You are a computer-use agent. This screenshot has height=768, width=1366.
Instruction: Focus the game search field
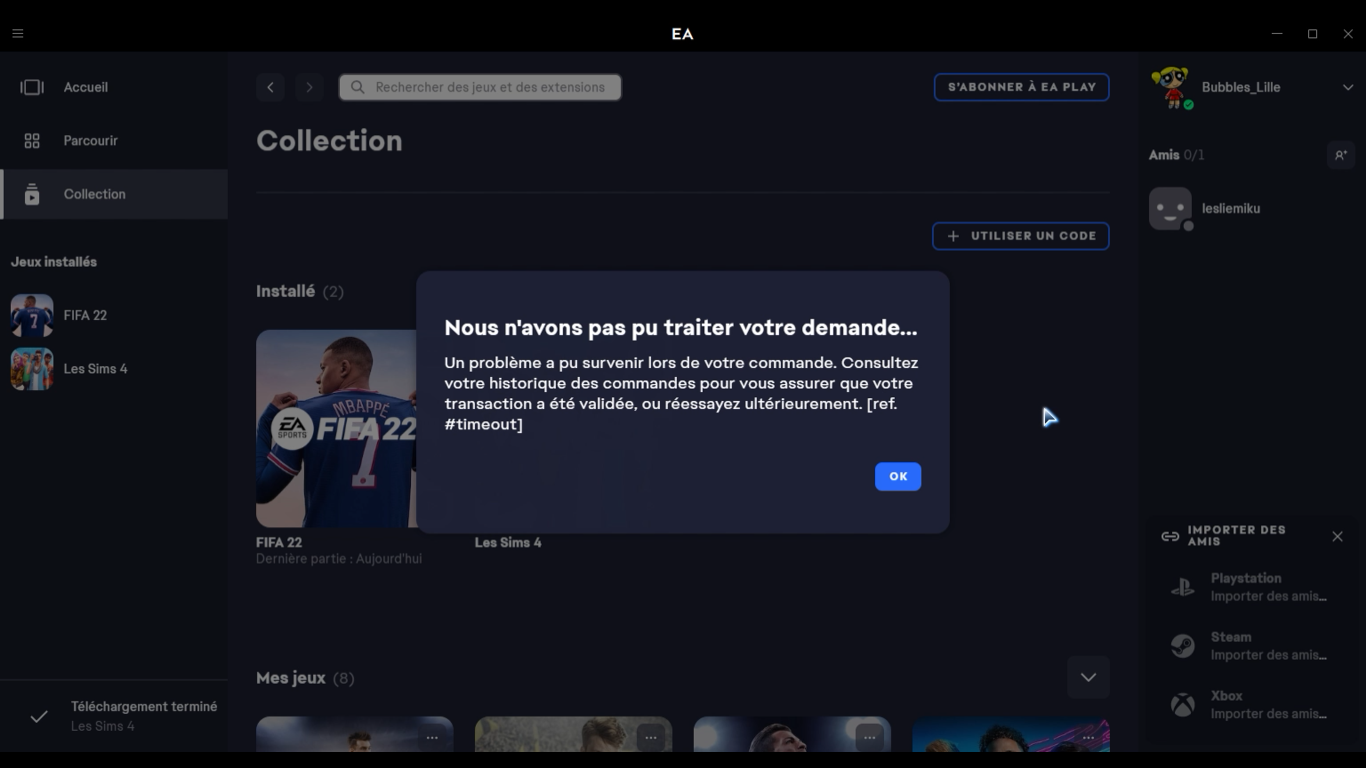pyautogui.click(x=480, y=88)
